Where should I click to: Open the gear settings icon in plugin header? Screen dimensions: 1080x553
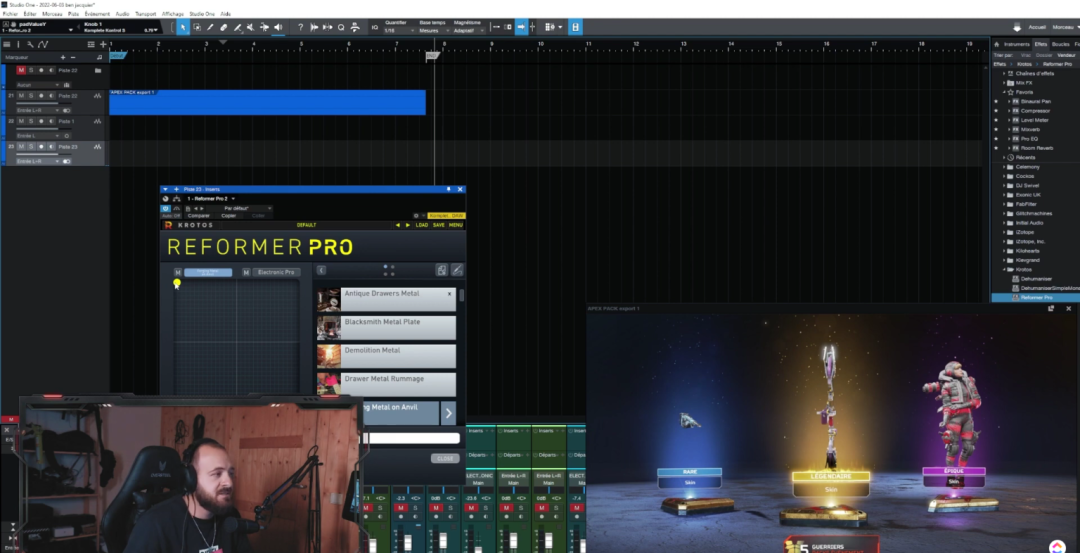click(x=416, y=216)
